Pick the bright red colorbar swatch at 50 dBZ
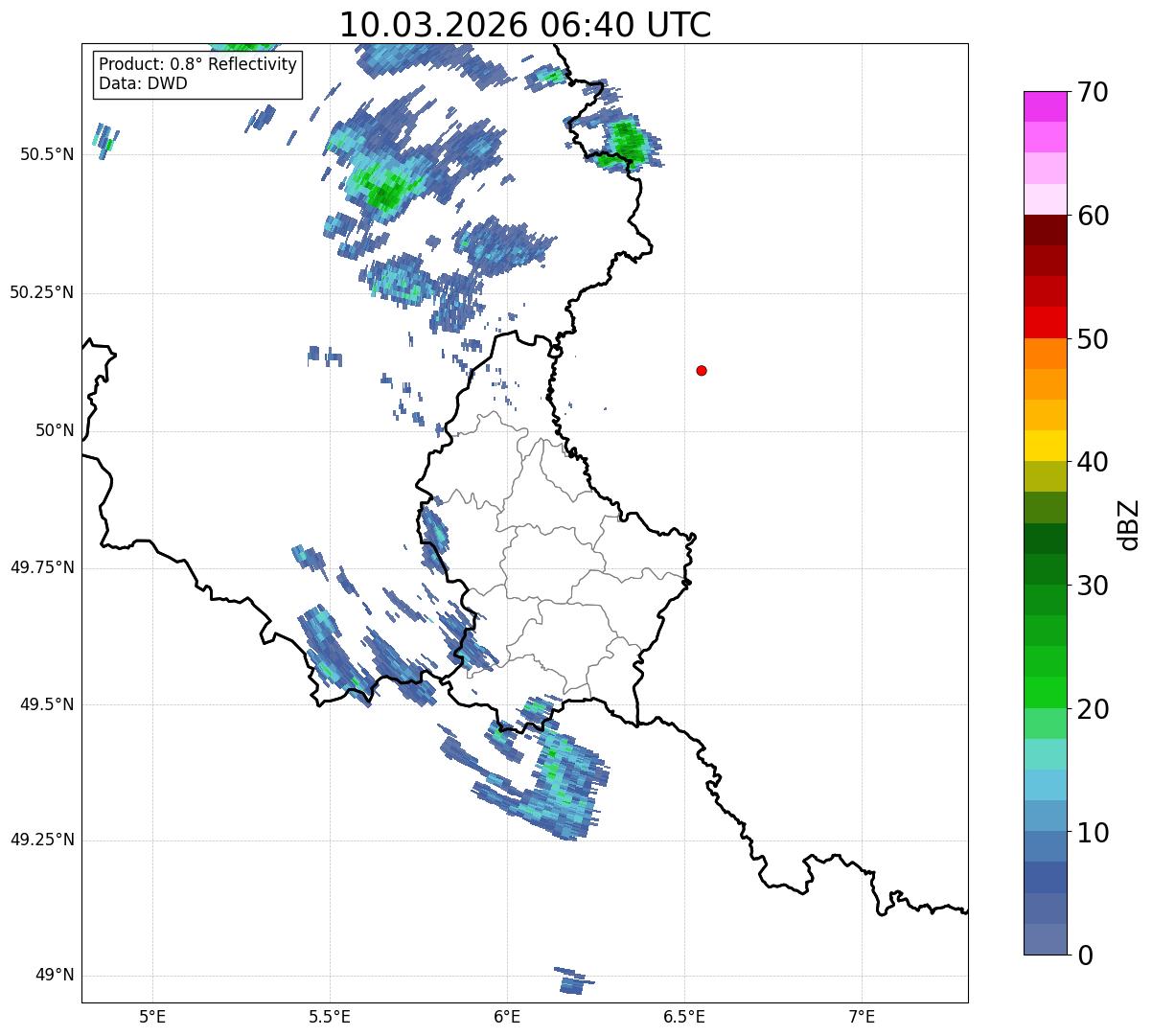 click(1044, 322)
